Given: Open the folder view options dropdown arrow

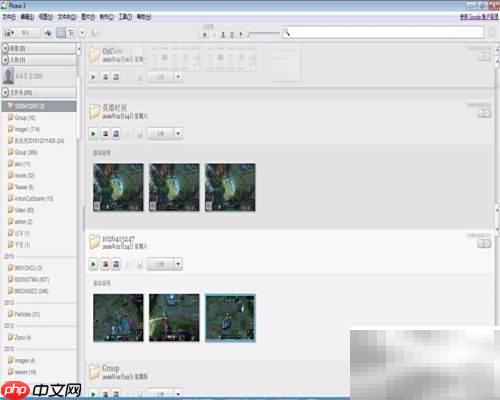Looking at the screenshot, I should [82, 33].
